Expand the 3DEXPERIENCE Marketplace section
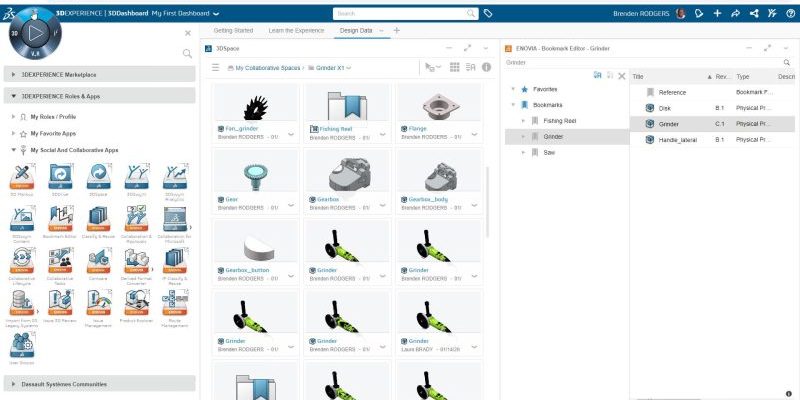The height and width of the screenshot is (400, 800). coord(99,74)
